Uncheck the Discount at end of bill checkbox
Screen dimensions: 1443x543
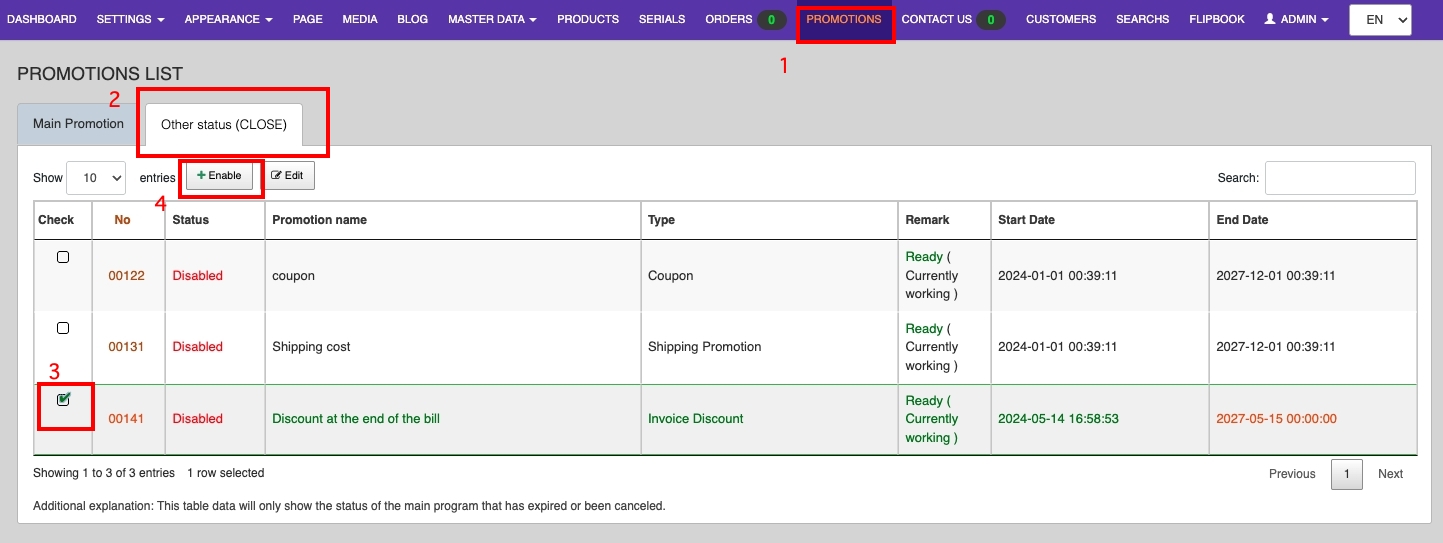[x=63, y=400]
